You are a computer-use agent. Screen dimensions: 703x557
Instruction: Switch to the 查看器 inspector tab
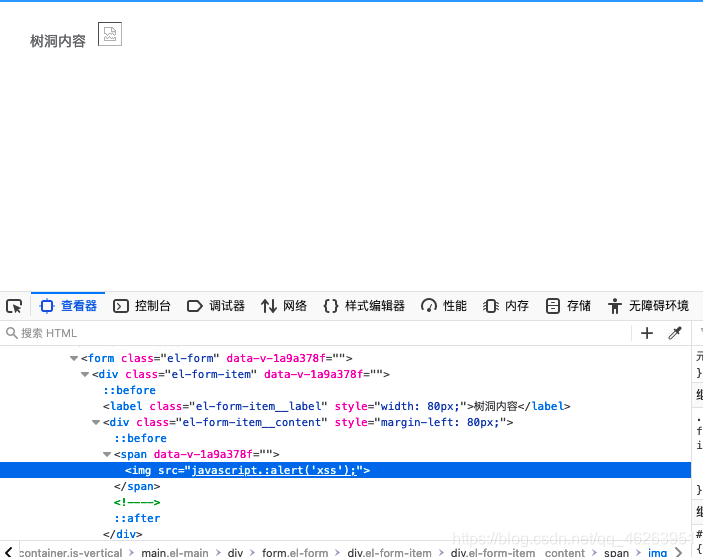(68, 306)
